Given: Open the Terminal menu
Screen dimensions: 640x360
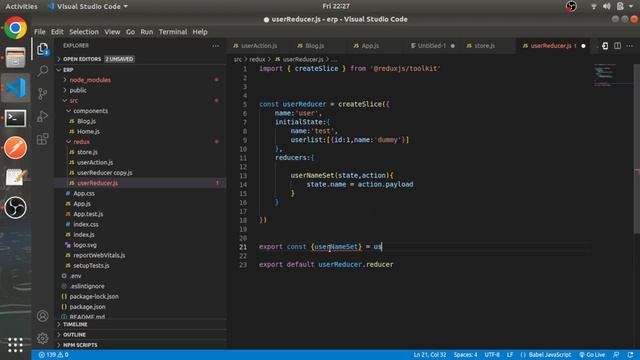Looking at the screenshot, I should coord(173,32).
